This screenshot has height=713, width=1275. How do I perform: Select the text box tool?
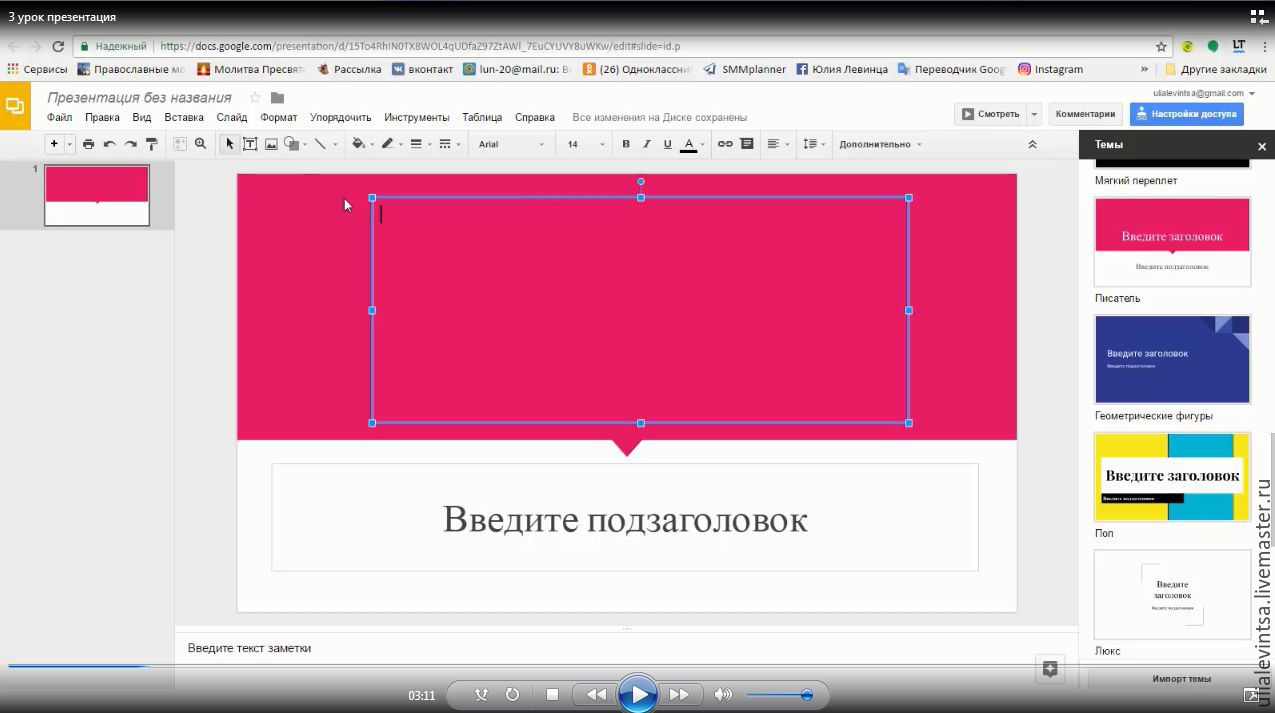pyautogui.click(x=250, y=144)
